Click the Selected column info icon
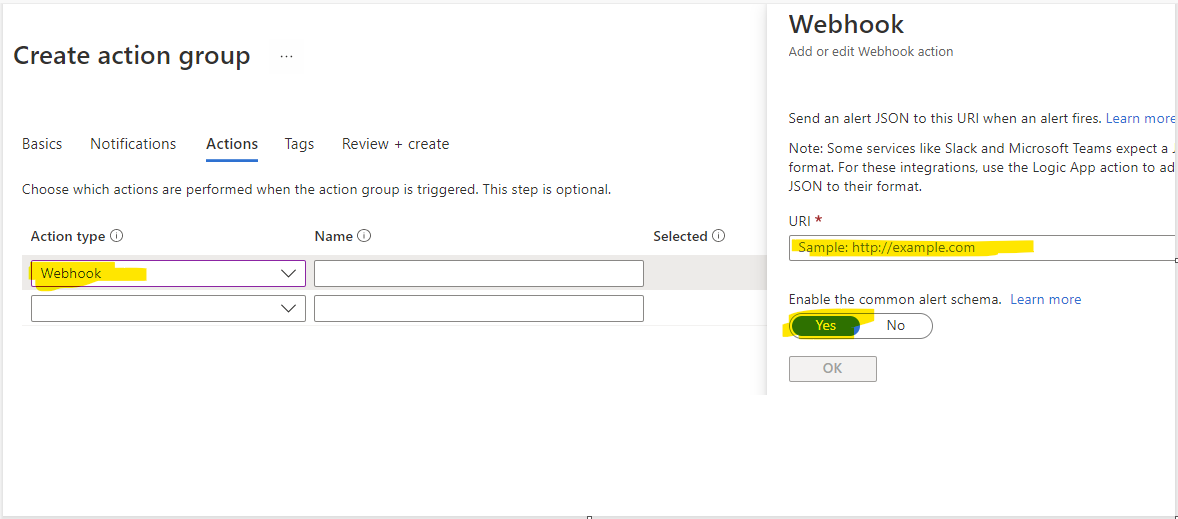The image size is (1178, 519). pos(718,237)
